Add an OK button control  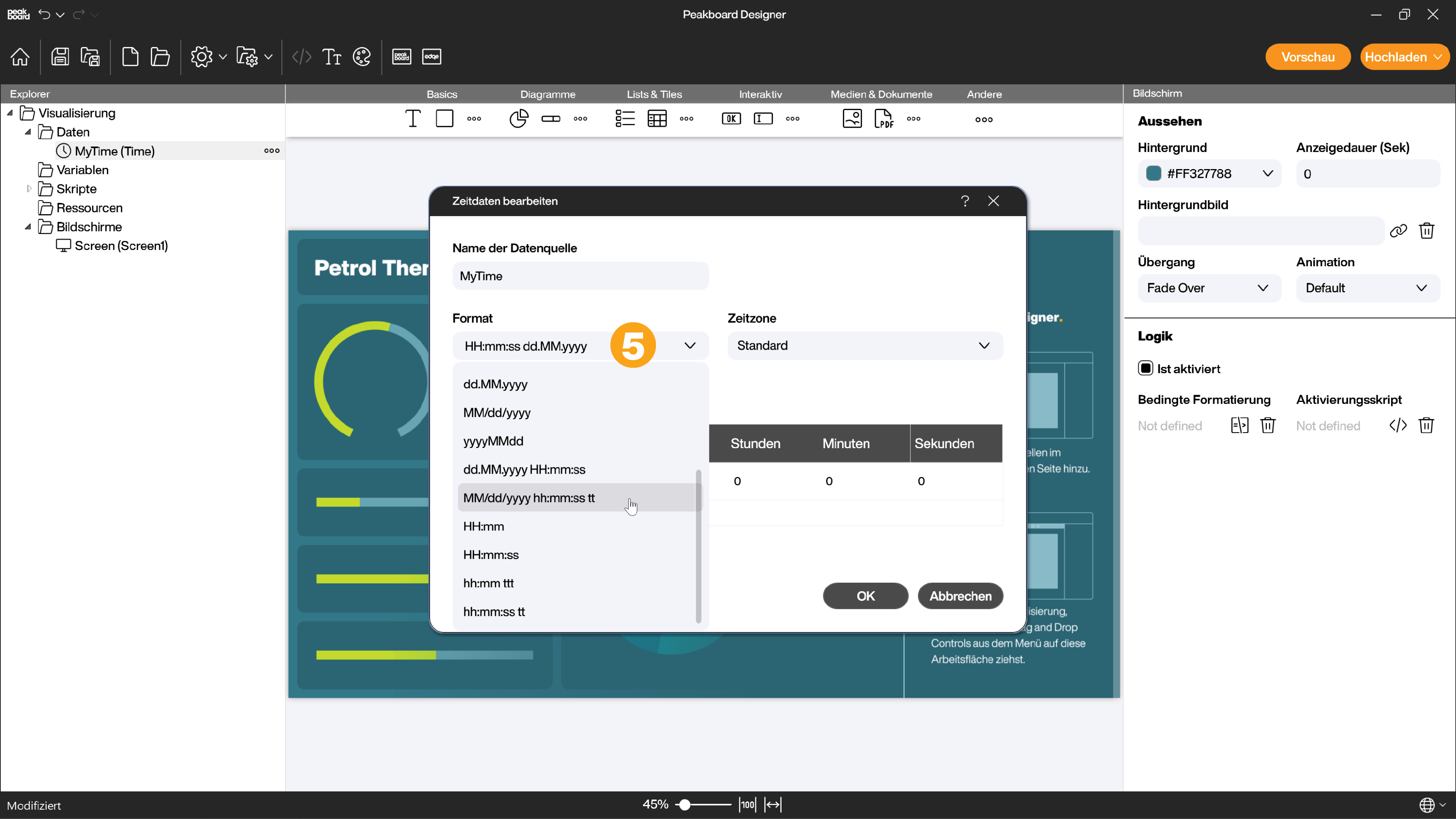pos(731,119)
